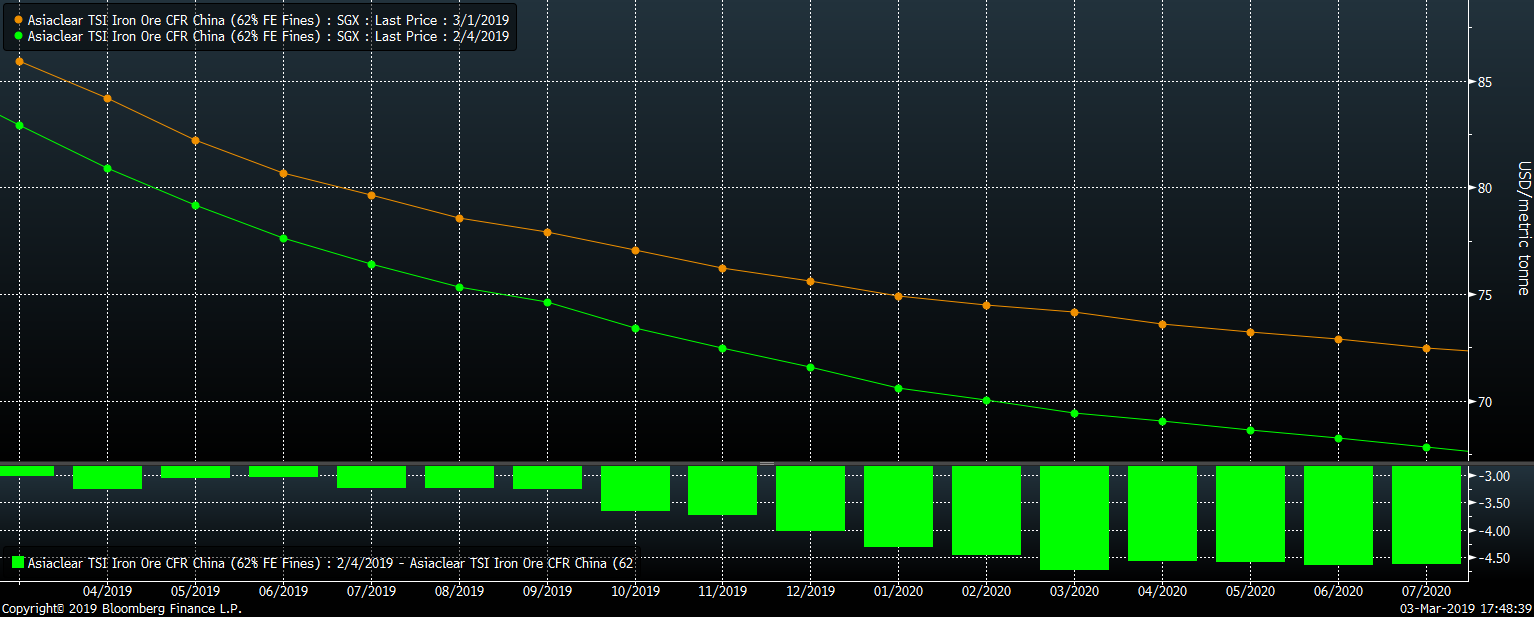Select the 2/4/2019 Last Price legend label
Image resolution: width=1534 pixels, height=617 pixels.
pyautogui.click(x=268, y=36)
